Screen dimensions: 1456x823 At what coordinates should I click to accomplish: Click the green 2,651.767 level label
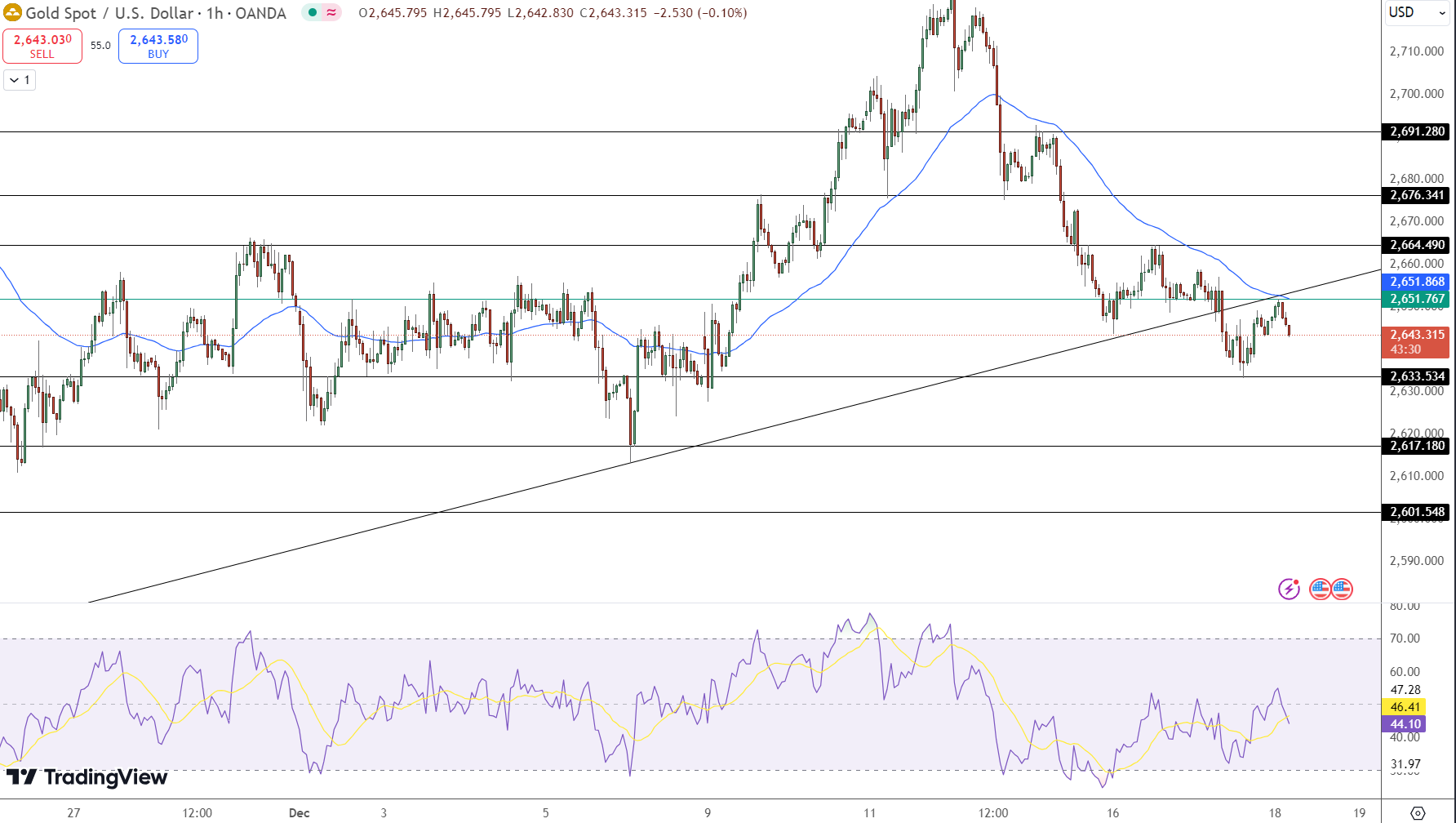pyautogui.click(x=1416, y=299)
